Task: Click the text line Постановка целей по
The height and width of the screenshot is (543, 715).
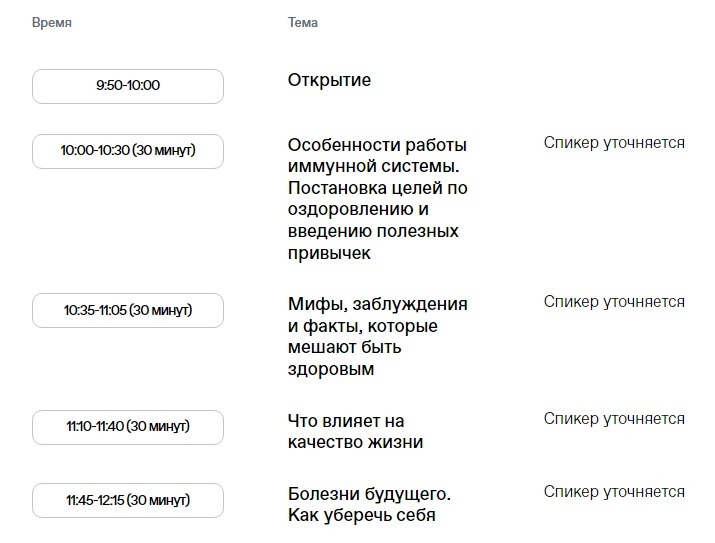Action: (x=378, y=188)
